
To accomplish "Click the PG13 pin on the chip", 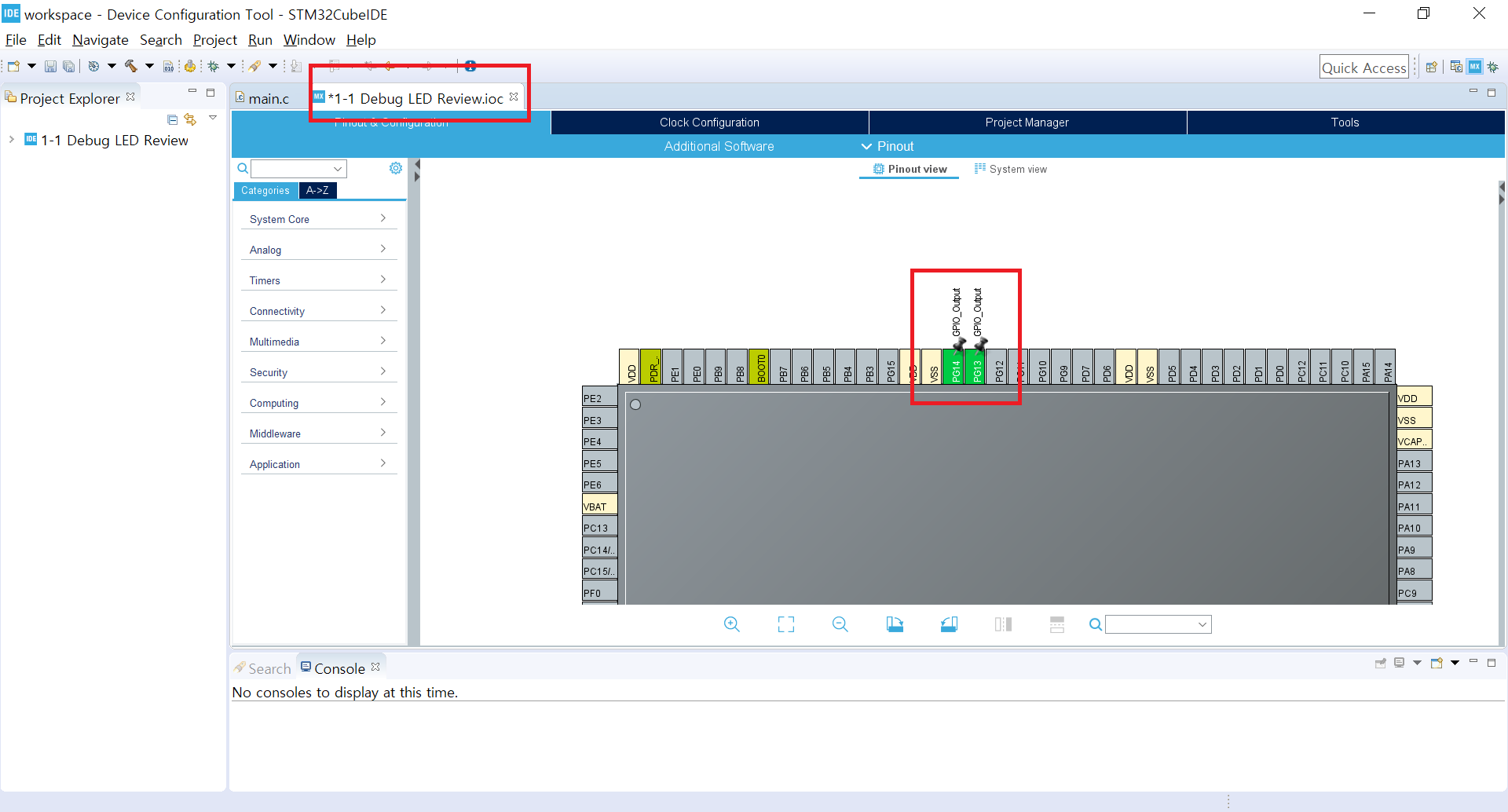I will 976,368.
